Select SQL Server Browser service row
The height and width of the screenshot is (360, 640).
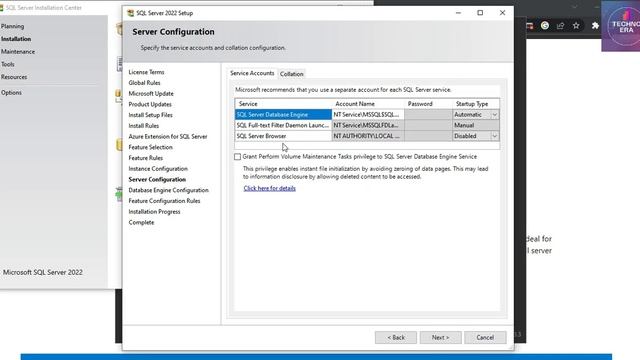pos(283,136)
